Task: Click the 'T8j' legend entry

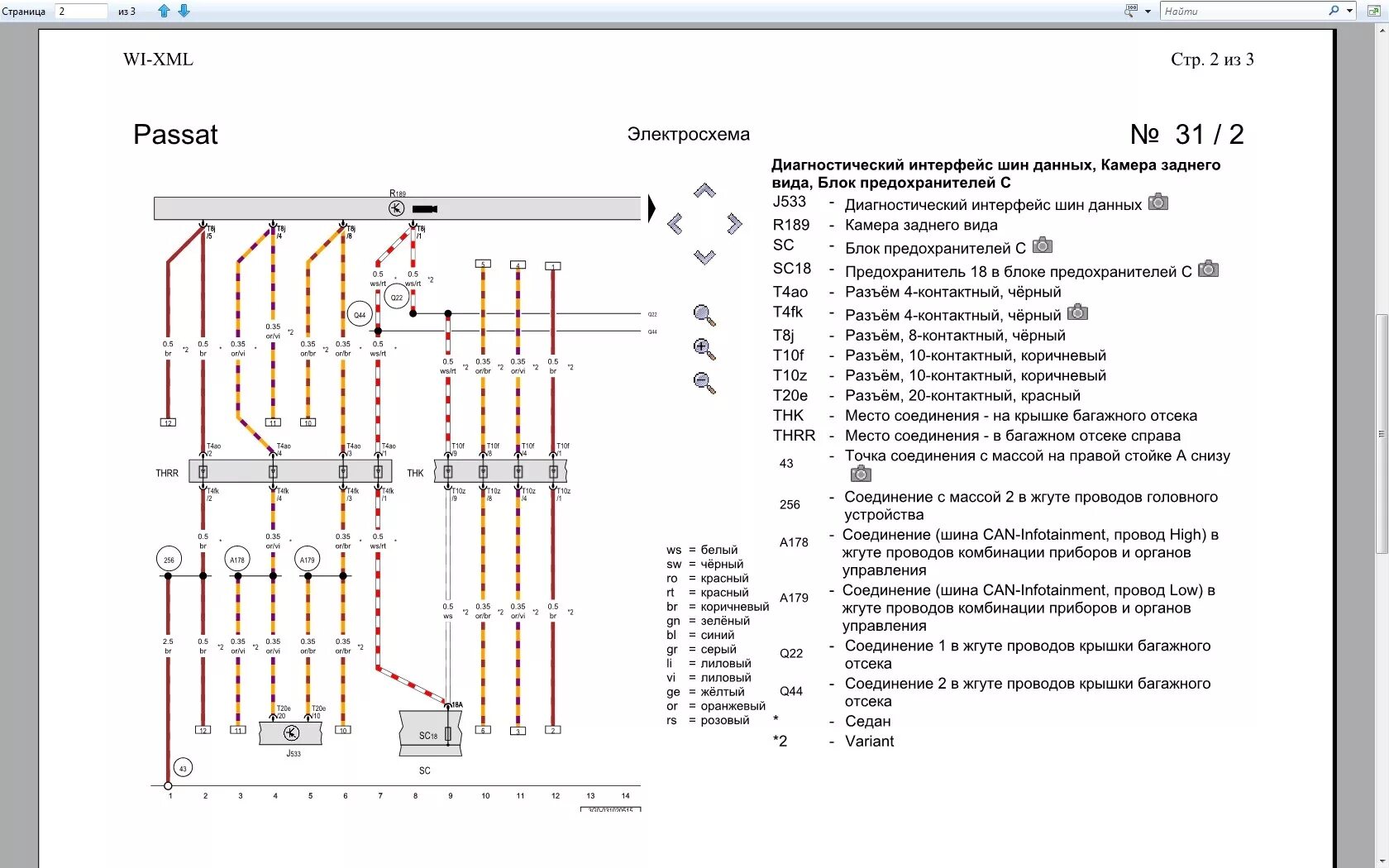Action: click(x=783, y=336)
